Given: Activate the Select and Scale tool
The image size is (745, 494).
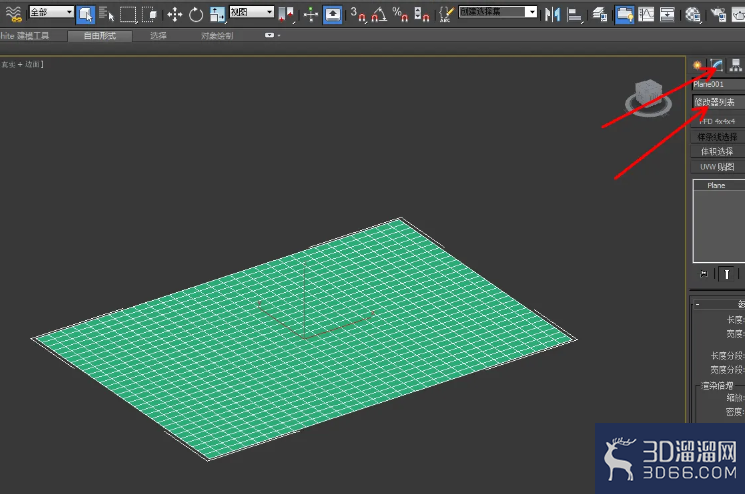Looking at the screenshot, I should pyautogui.click(x=217, y=14).
